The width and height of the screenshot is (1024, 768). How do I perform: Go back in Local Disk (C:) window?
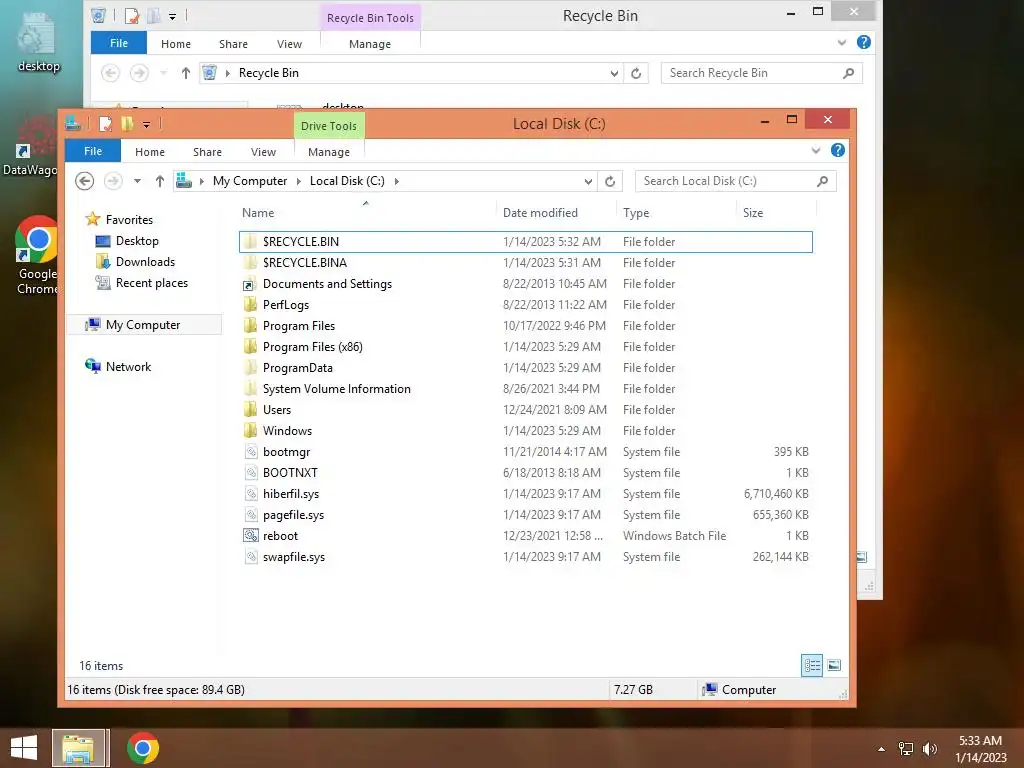tap(84, 181)
